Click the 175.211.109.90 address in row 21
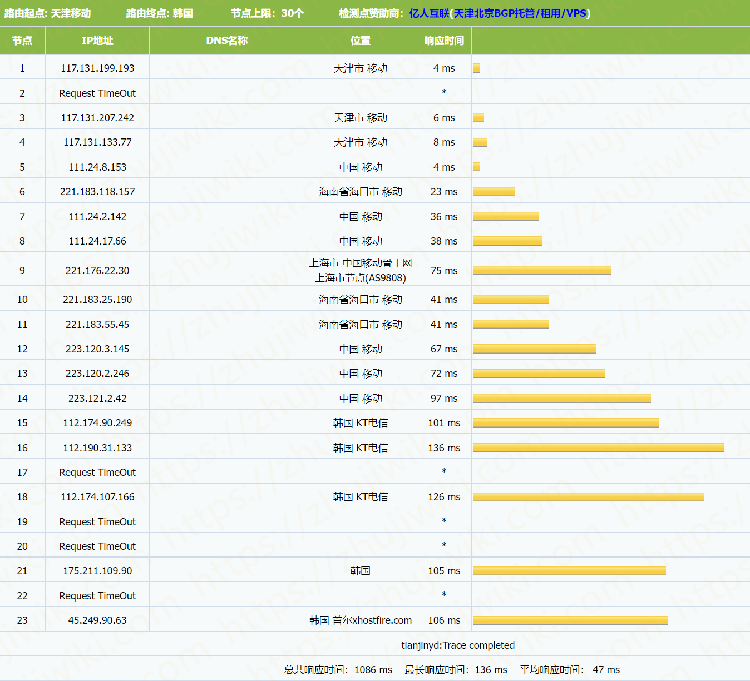 tap(97, 570)
